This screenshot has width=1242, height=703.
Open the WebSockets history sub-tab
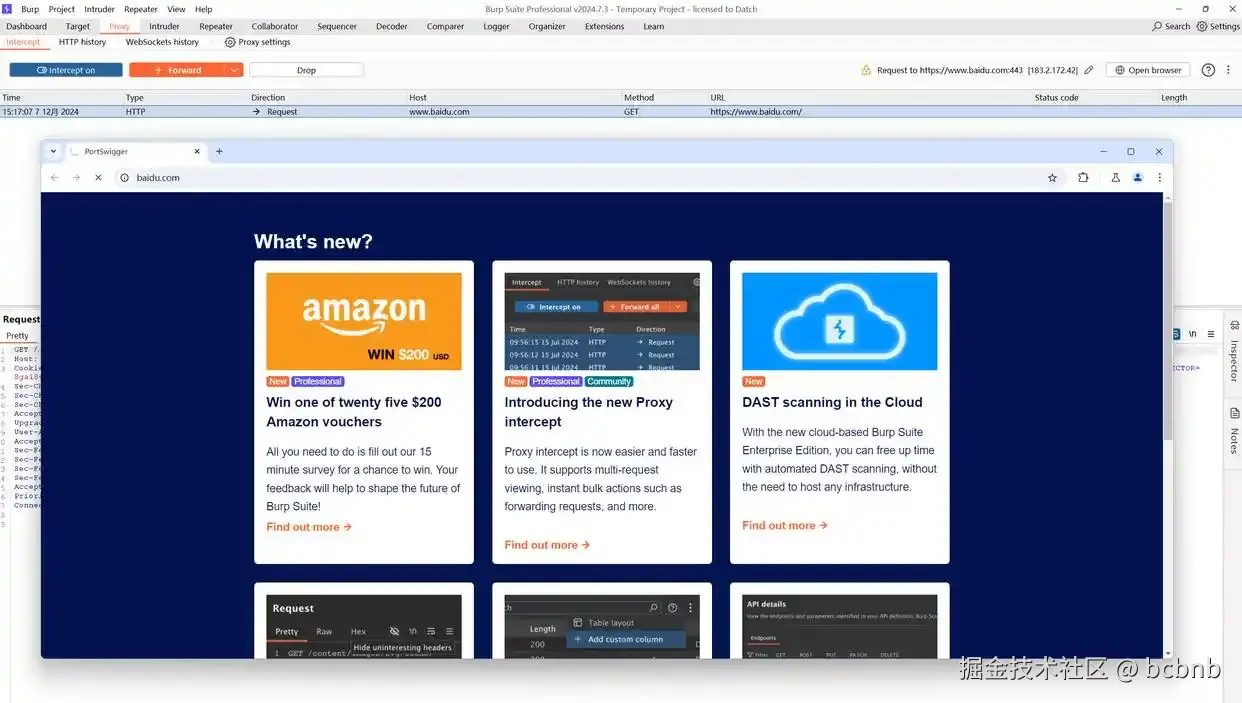pyautogui.click(x=162, y=42)
